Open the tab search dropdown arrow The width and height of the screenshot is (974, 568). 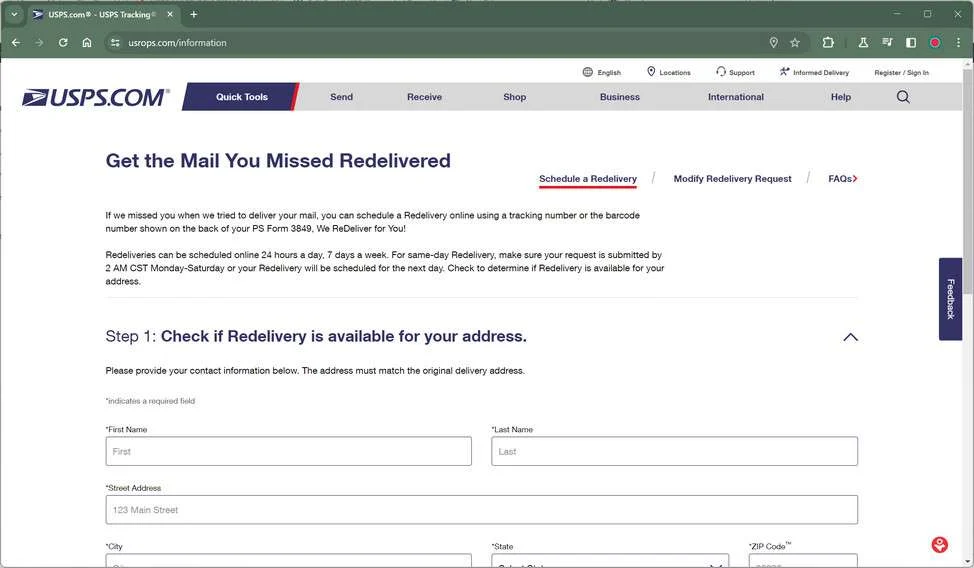coord(14,14)
